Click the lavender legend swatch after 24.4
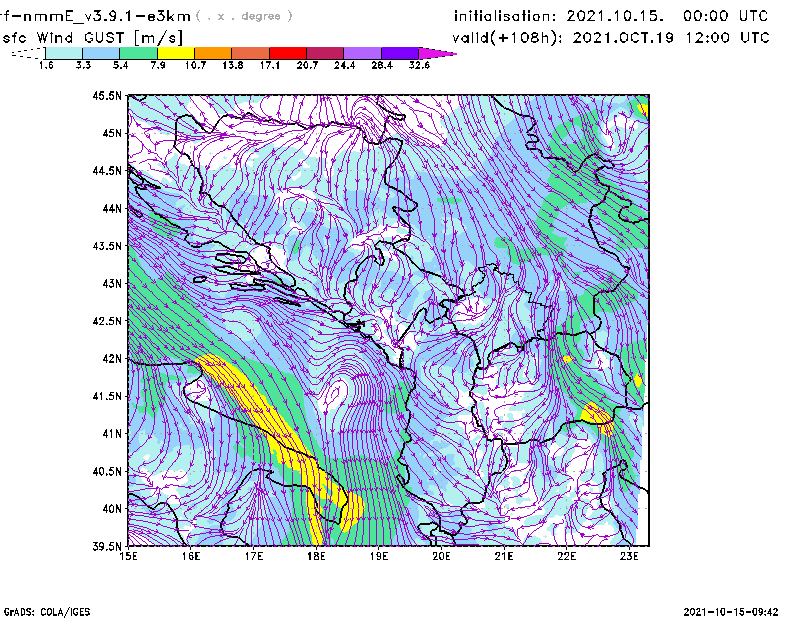The height and width of the screenshot is (618, 800). pos(363,53)
